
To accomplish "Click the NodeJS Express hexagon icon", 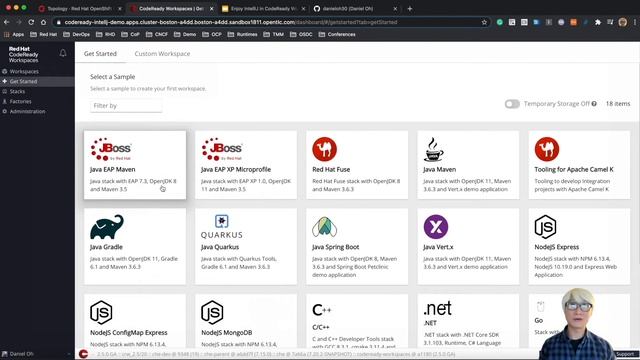I will (545, 227).
